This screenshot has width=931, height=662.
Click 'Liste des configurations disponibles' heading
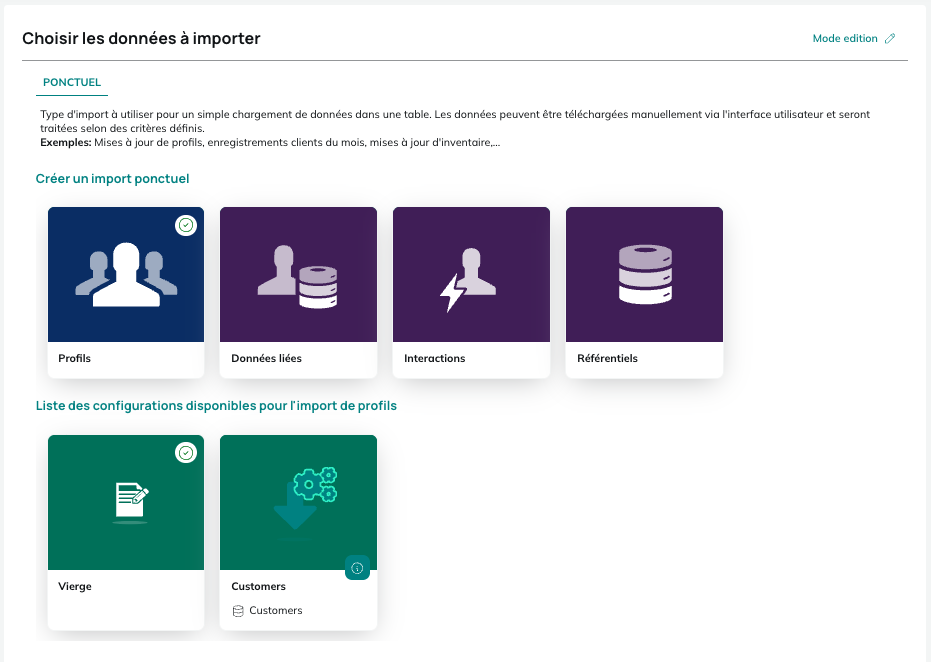pos(216,406)
